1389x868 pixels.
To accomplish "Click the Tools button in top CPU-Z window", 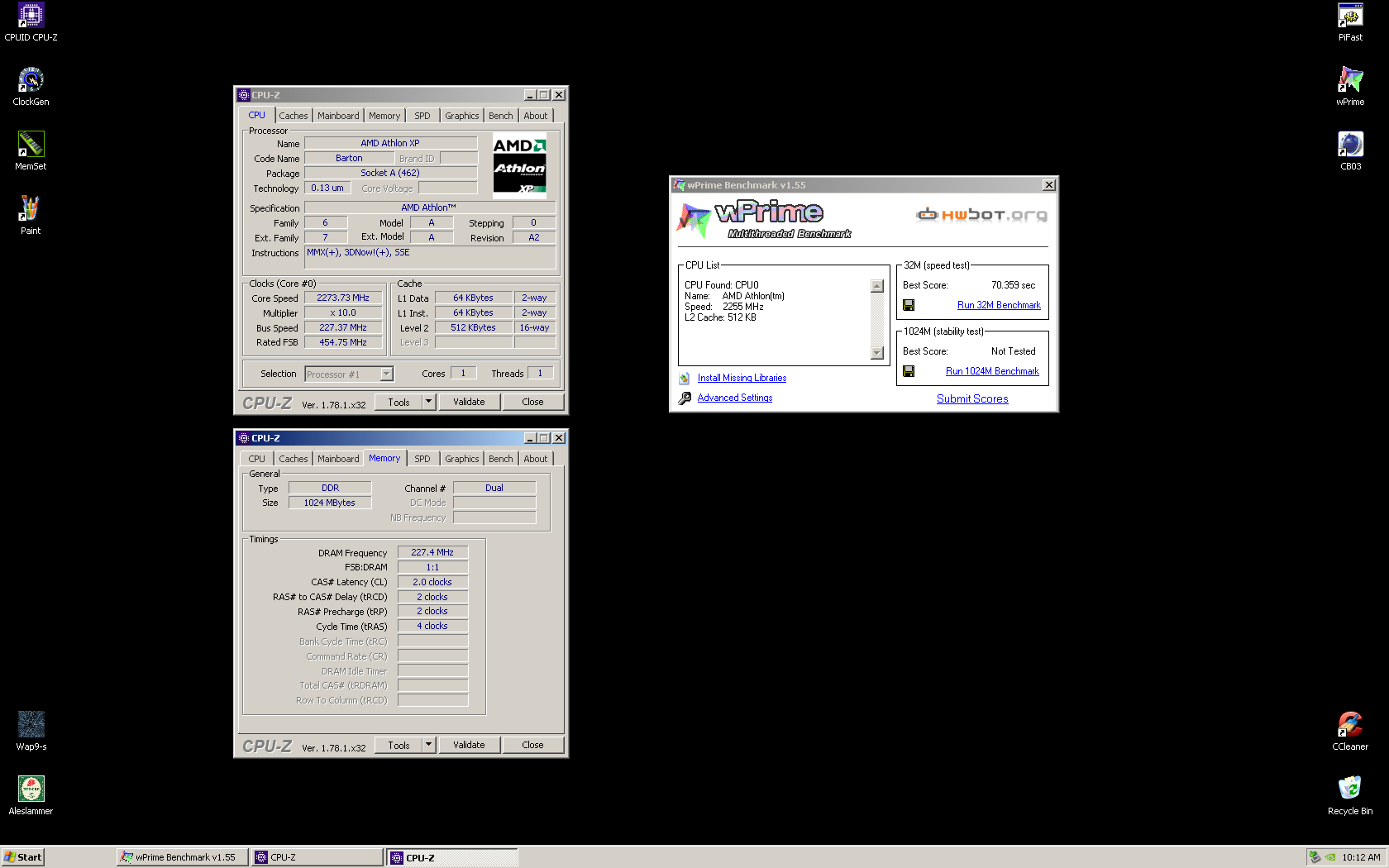I will (399, 402).
